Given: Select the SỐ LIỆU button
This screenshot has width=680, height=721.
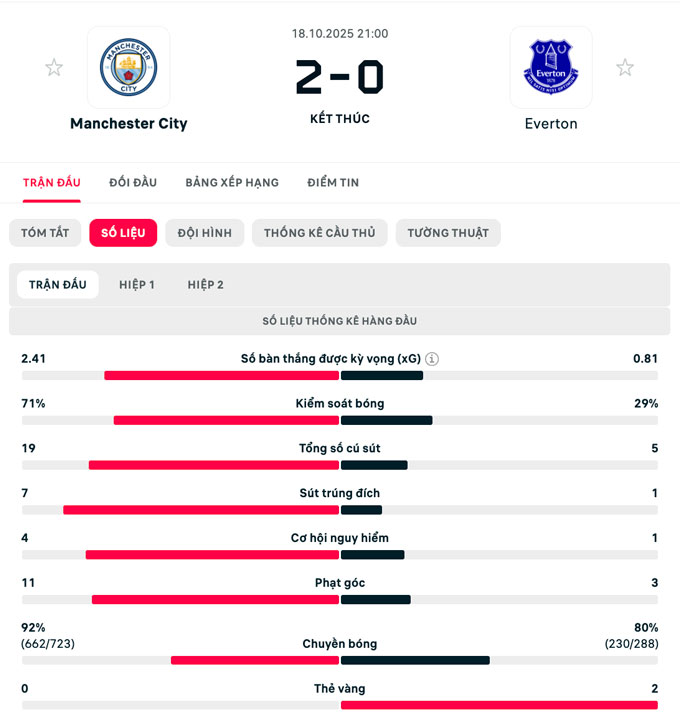Looking at the screenshot, I should click(123, 233).
